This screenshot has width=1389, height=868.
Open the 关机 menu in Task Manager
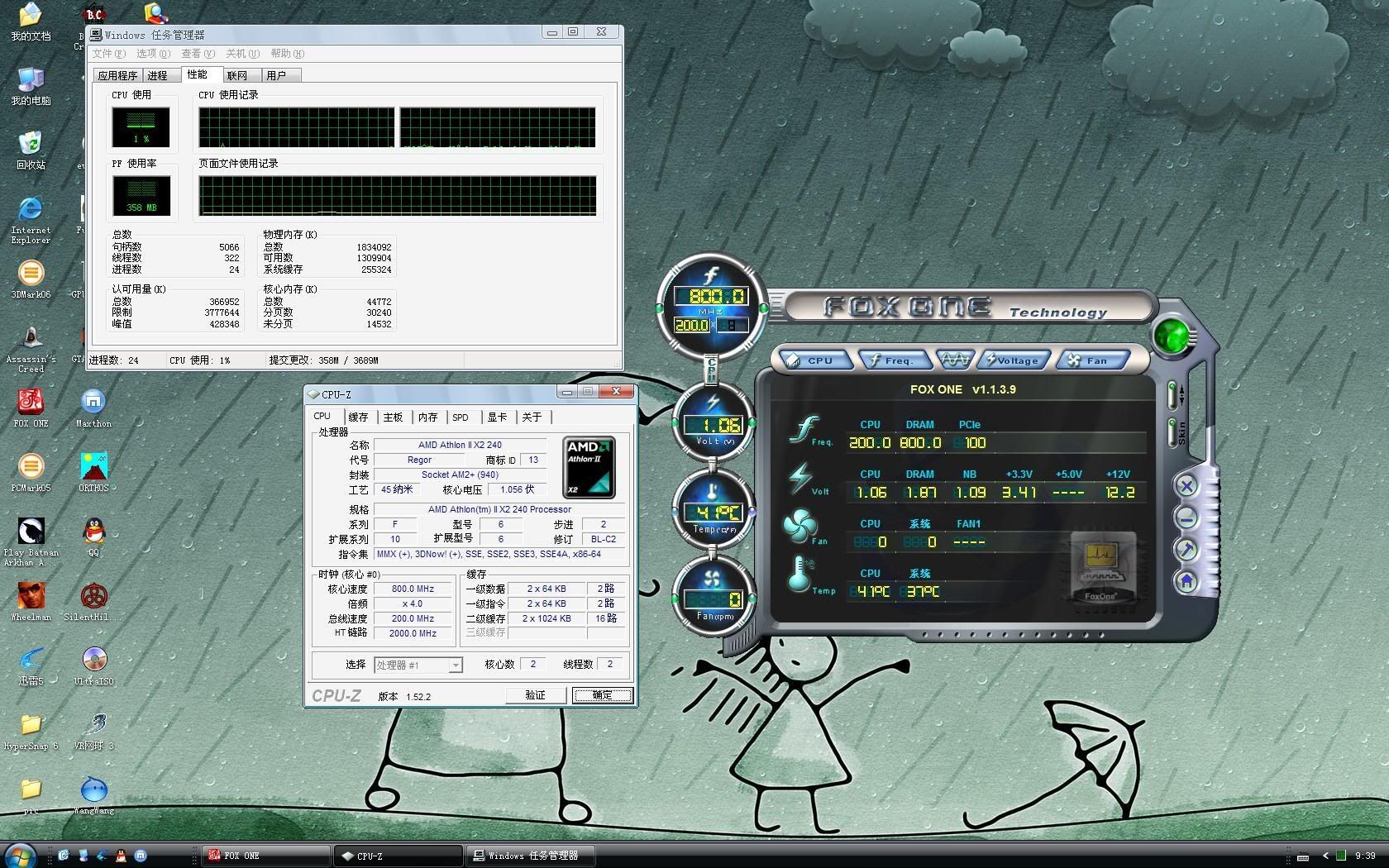point(242,54)
